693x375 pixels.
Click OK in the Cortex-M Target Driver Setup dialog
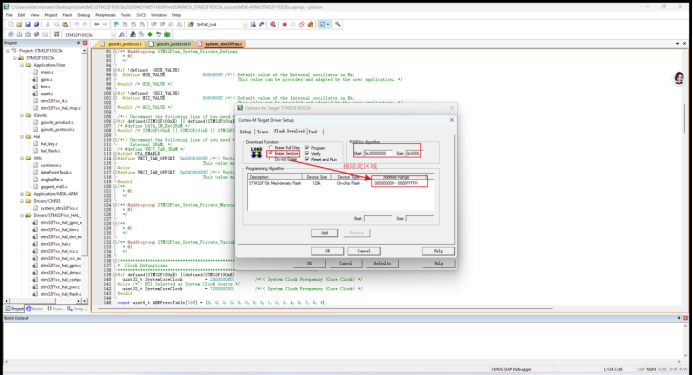pos(327,251)
